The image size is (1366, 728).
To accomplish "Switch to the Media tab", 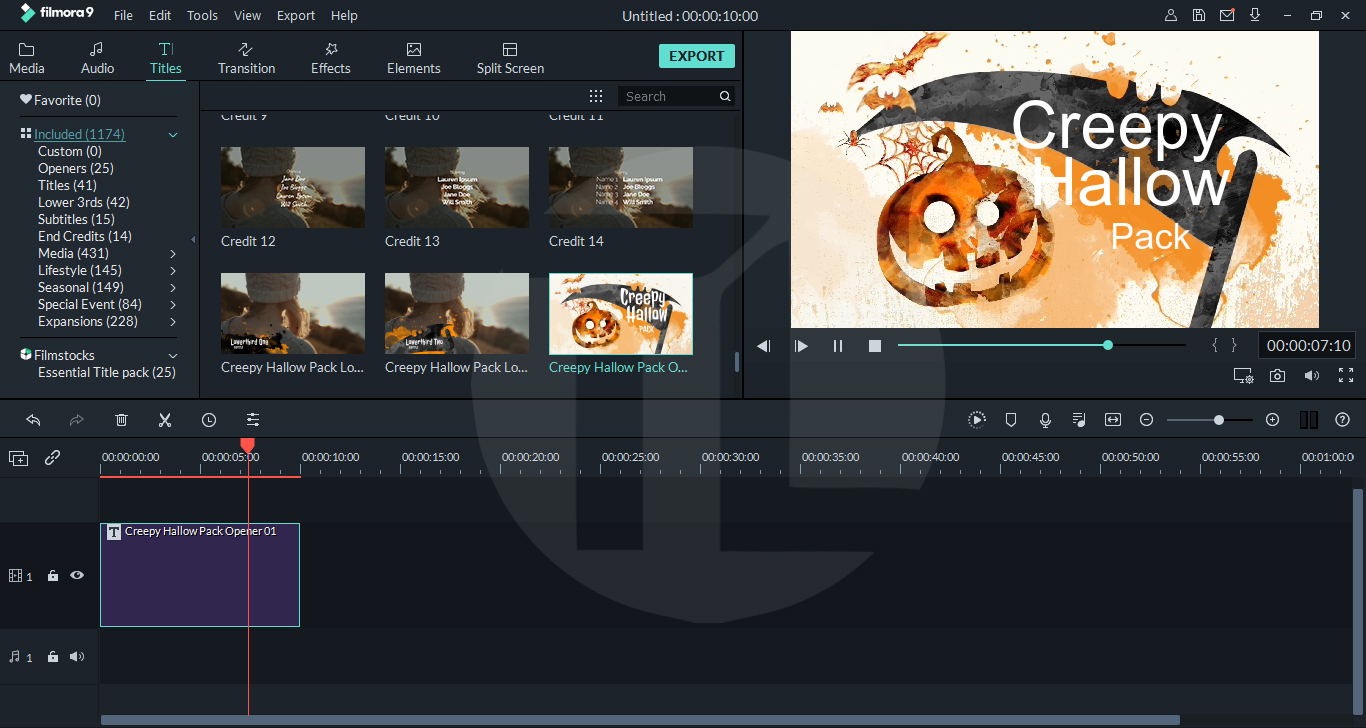I will tap(27, 58).
